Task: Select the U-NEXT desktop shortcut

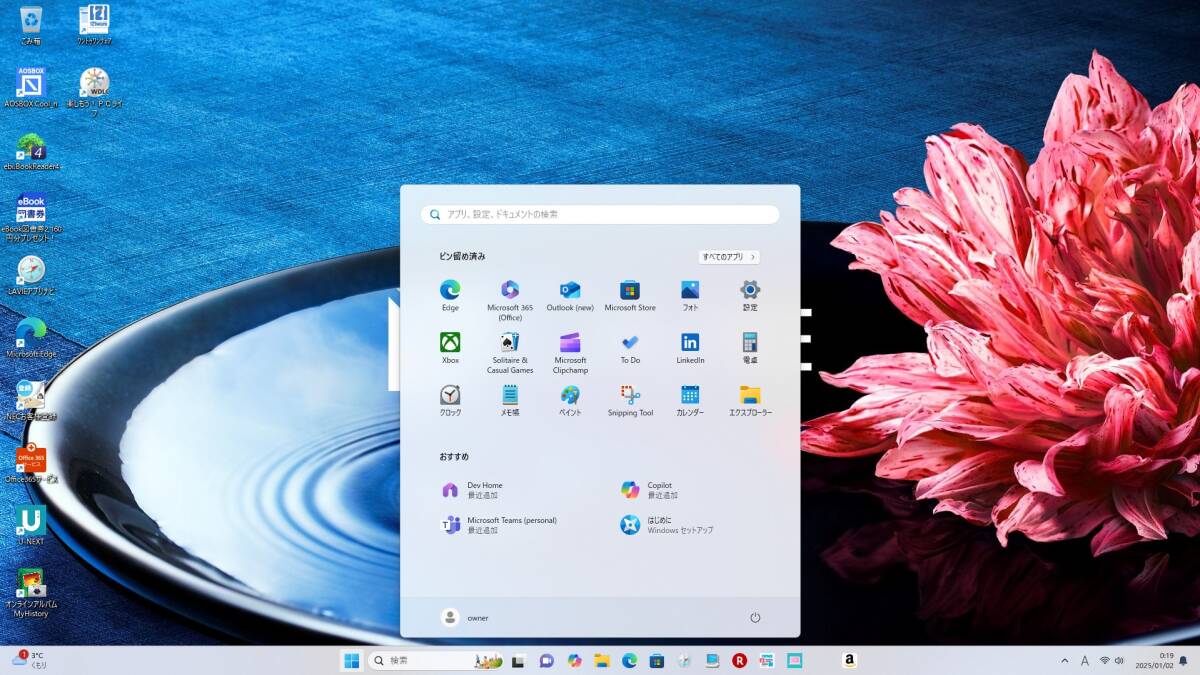Action: 31,526
